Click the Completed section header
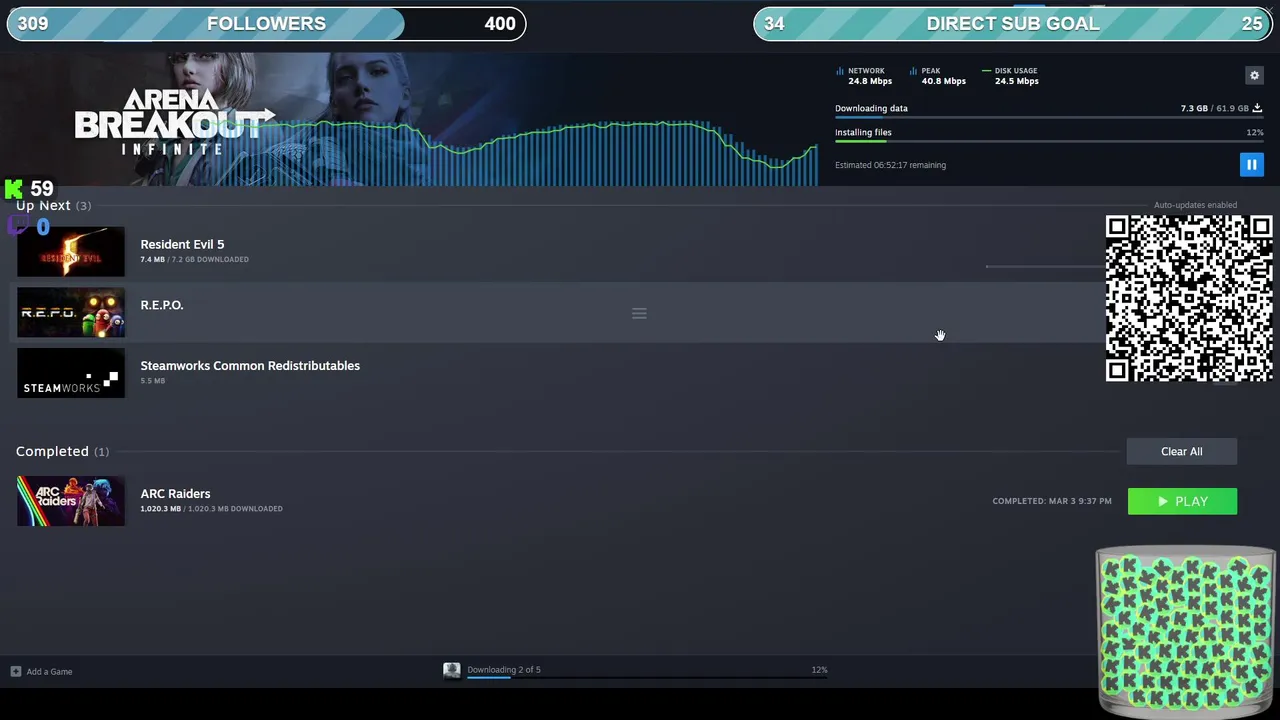 62,451
